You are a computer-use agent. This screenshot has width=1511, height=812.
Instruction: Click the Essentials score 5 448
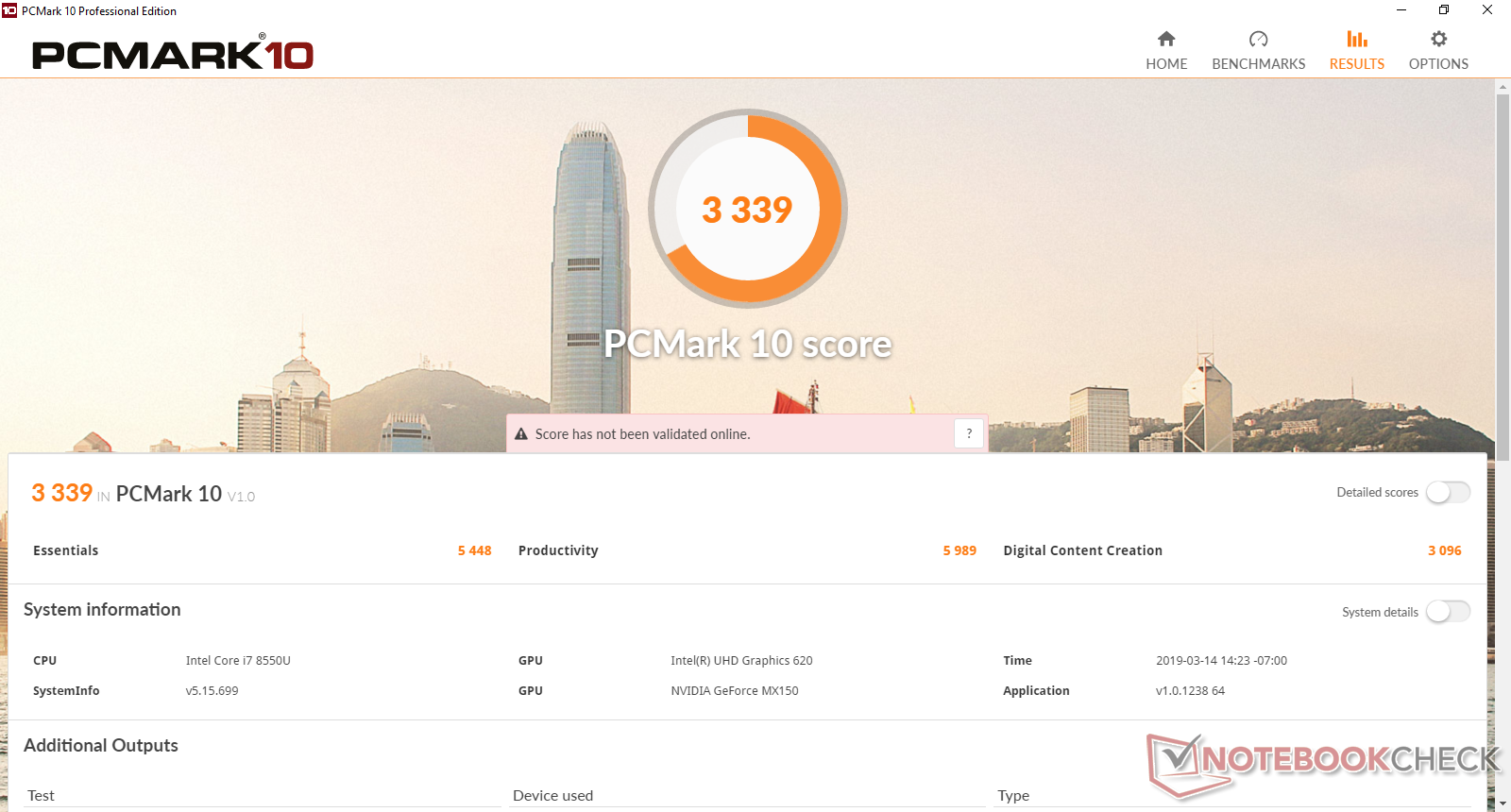tap(474, 550)
